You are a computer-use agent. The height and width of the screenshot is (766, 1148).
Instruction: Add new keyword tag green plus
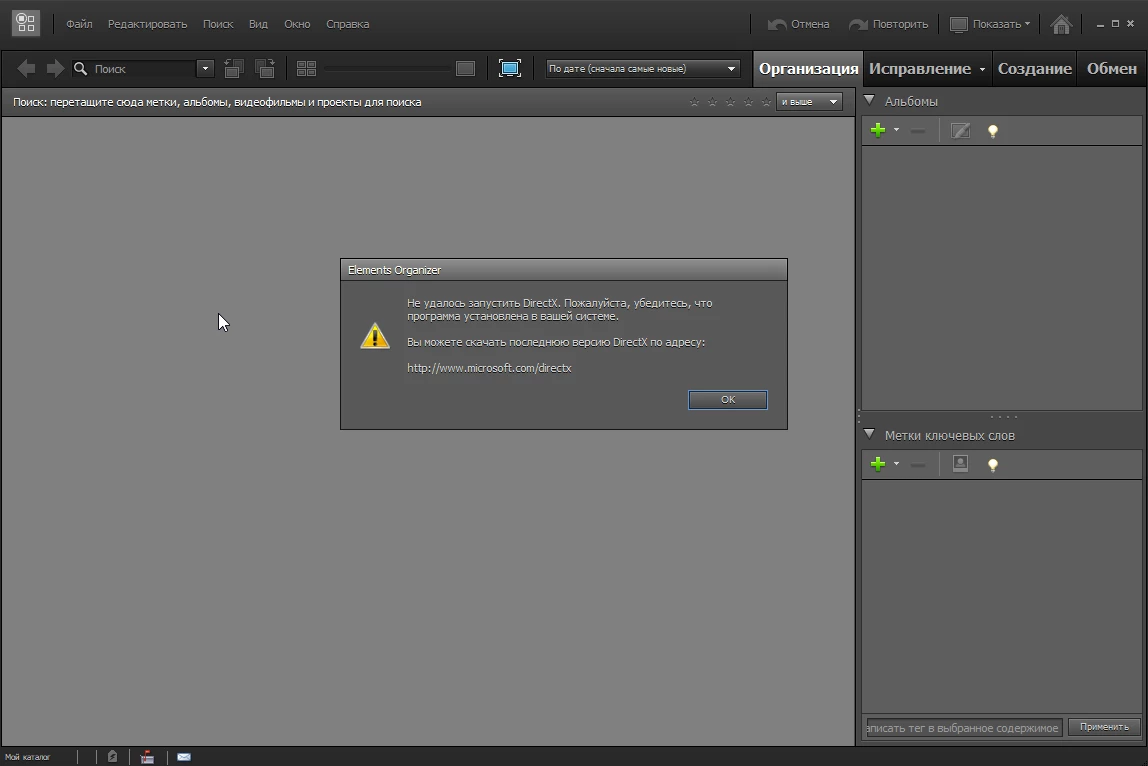tap(878, 464)
